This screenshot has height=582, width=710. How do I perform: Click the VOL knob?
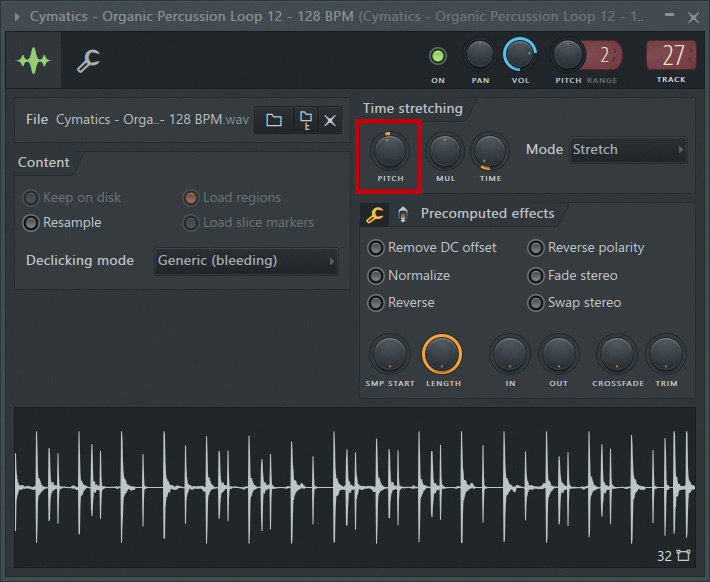pyautogui.click(x=520, y=54)
